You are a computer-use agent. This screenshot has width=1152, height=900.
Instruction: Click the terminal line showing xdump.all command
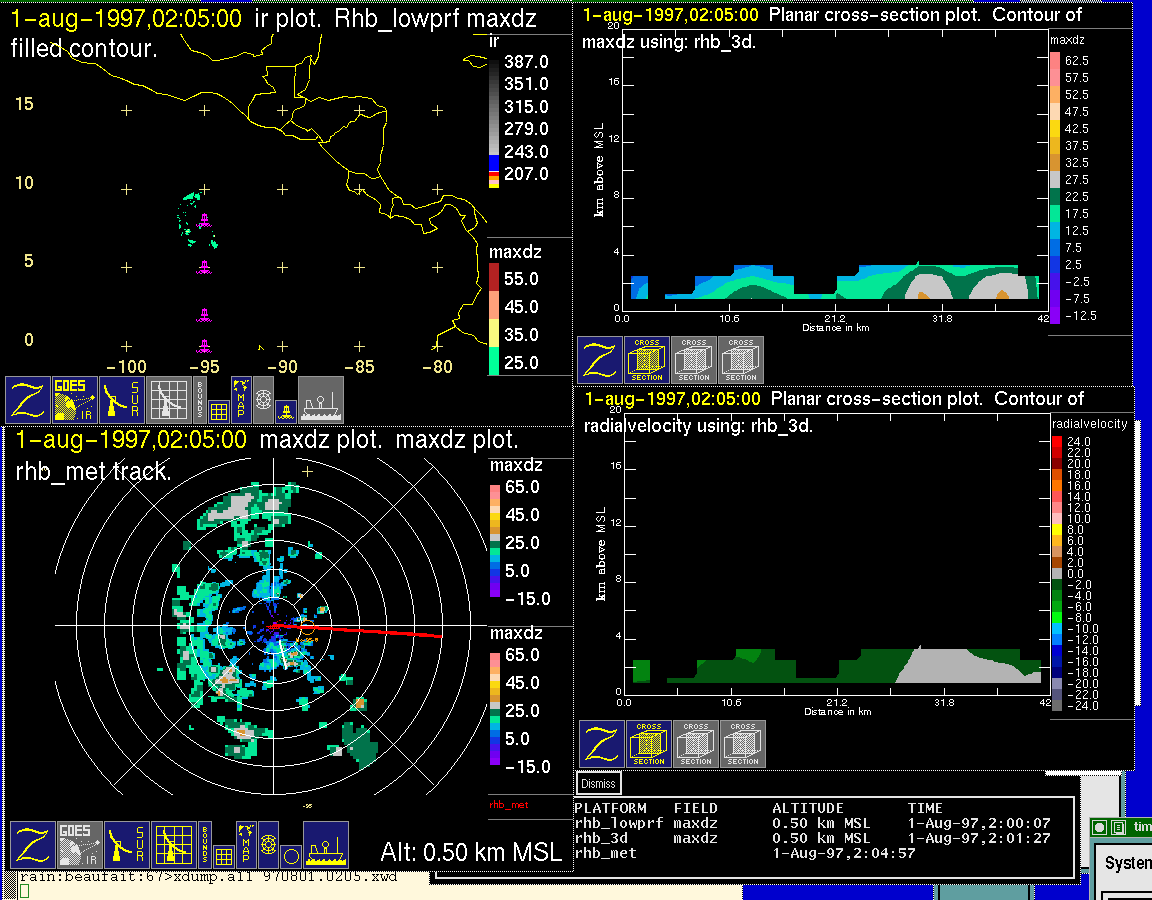point(208,877)
